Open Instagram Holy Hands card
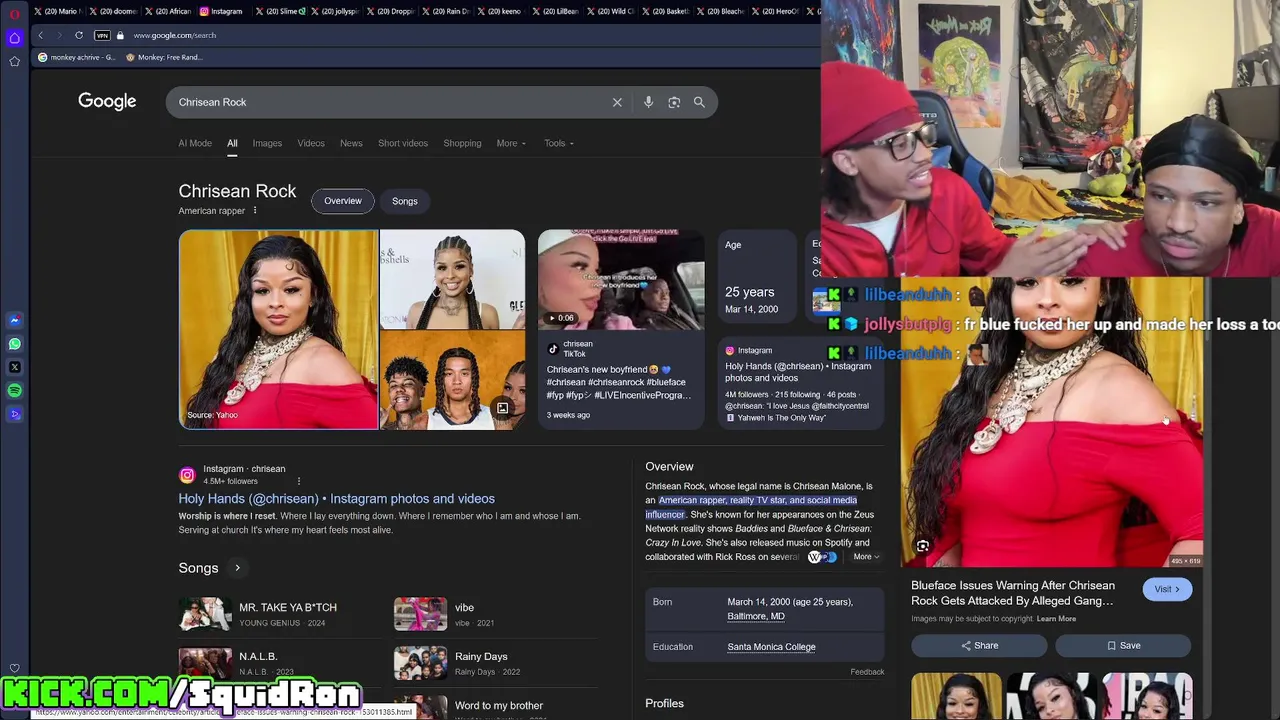This screenshot has width=1280, height=720. coord(801,382)
